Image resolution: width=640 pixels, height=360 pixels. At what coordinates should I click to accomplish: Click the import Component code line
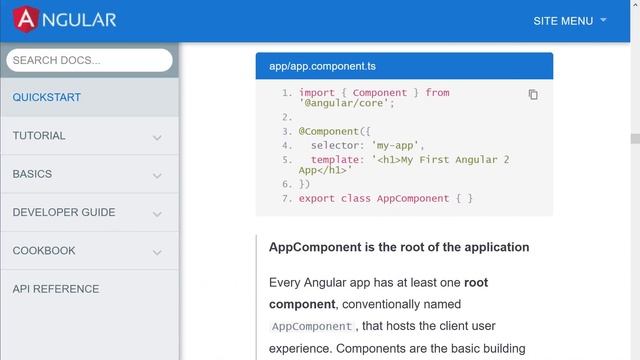374,98
